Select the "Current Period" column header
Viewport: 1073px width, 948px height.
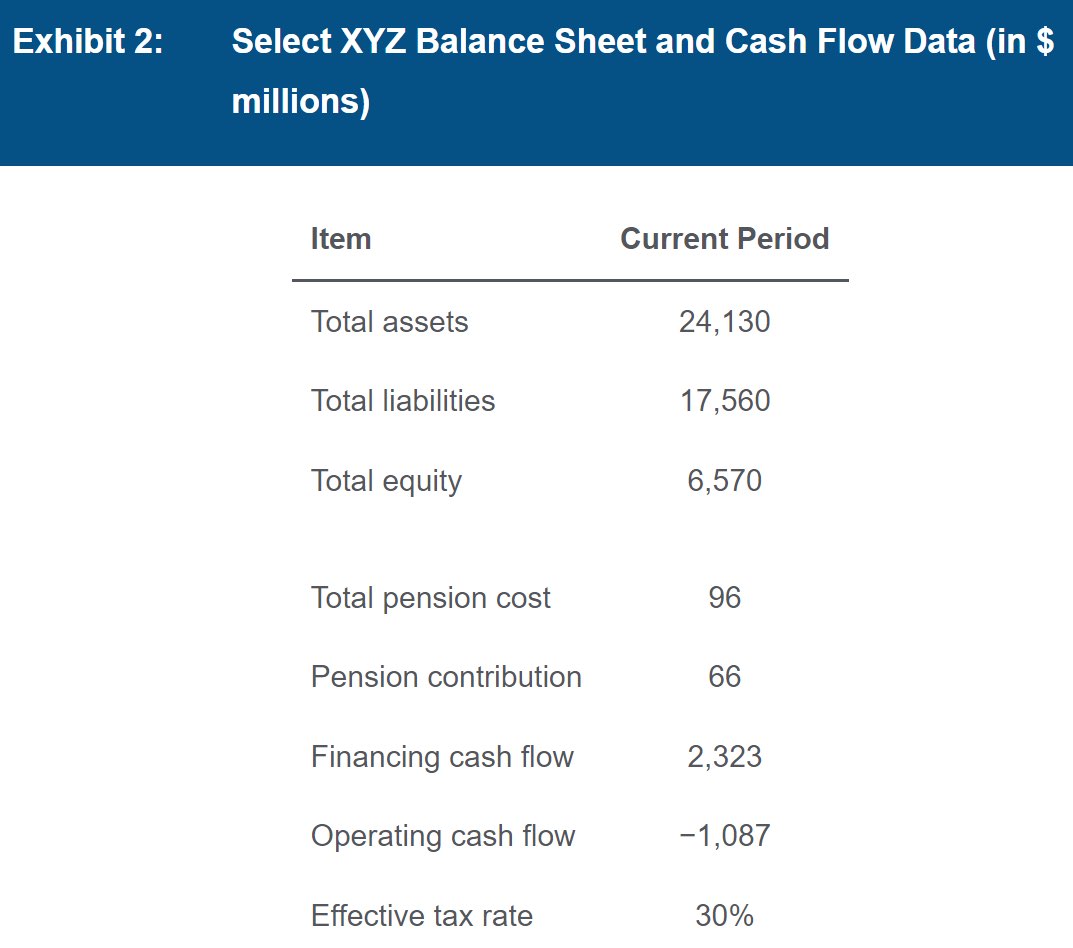(x=724, y=239)
